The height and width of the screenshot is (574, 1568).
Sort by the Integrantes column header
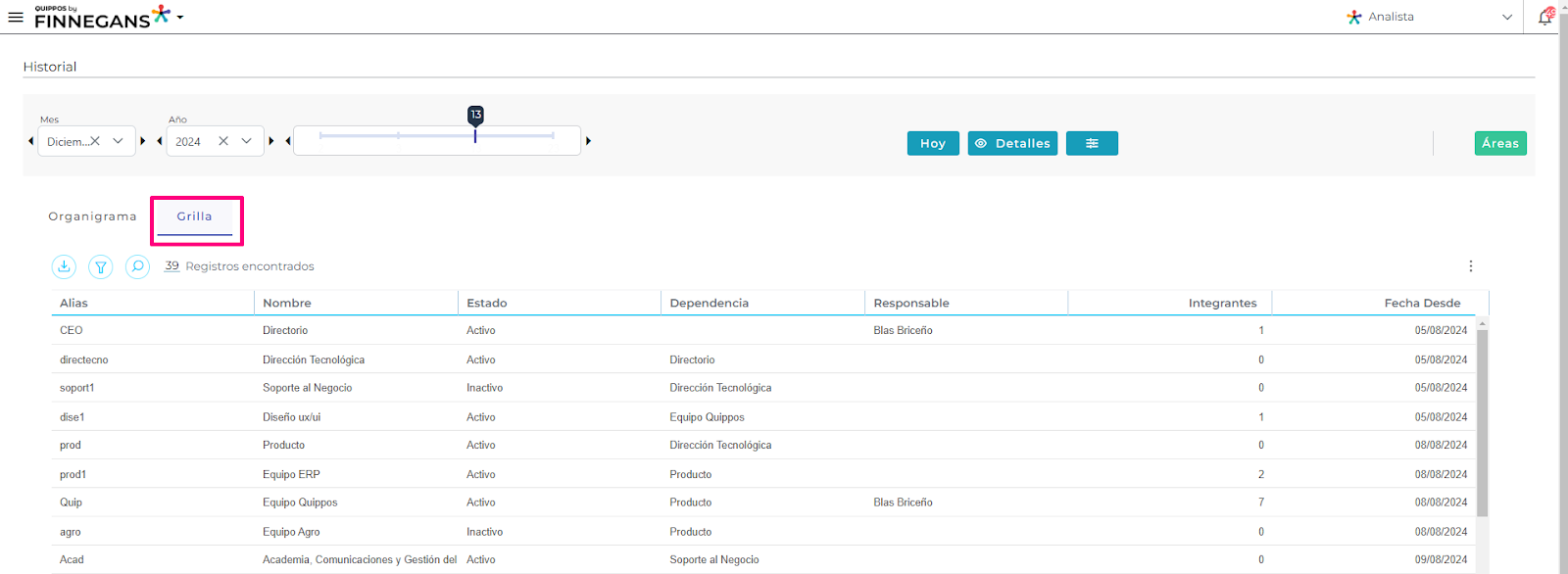click(1222, 303)
